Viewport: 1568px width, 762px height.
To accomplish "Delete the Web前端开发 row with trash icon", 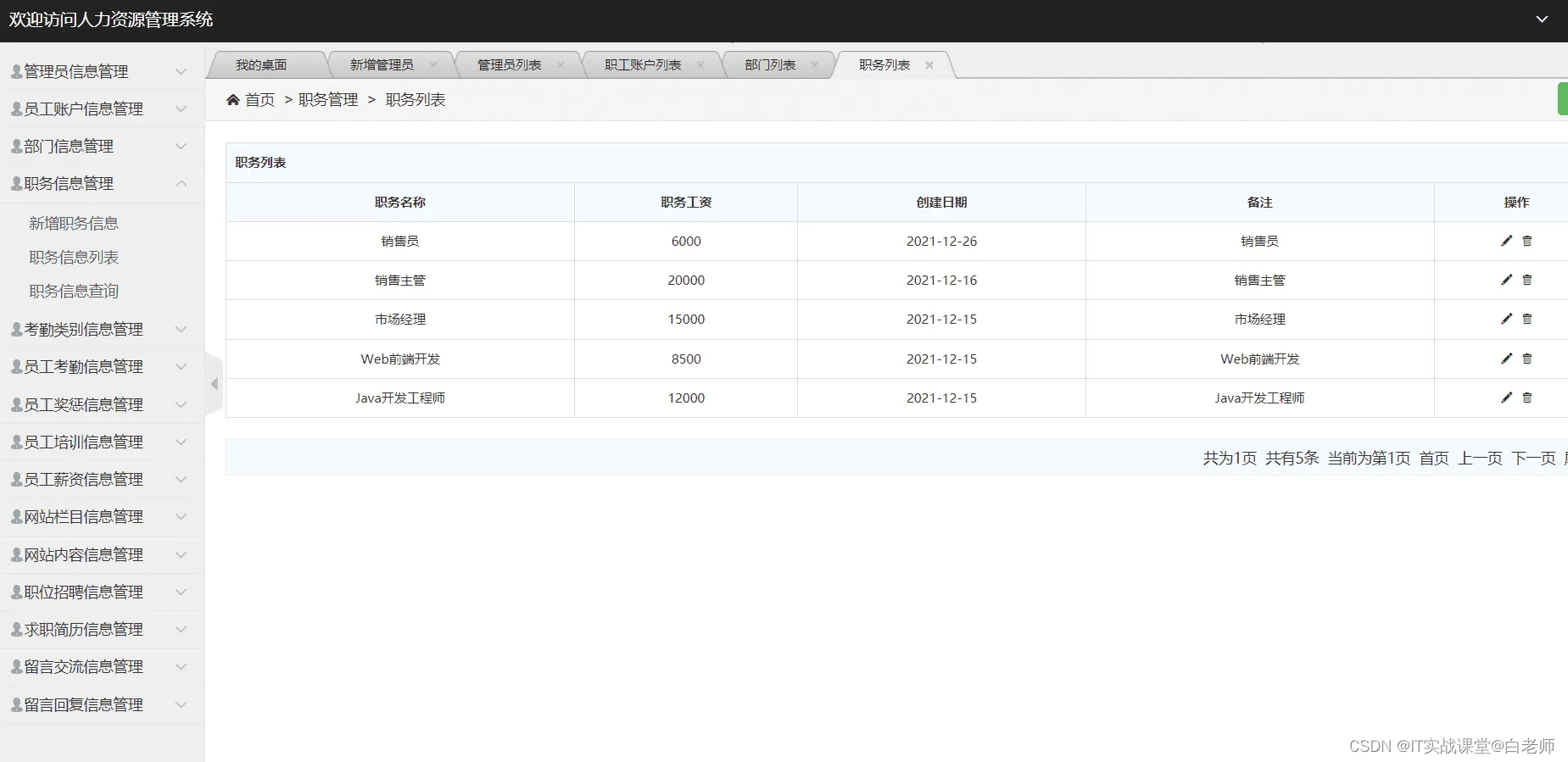I will pyautogui.click(x=1527, y=359).
